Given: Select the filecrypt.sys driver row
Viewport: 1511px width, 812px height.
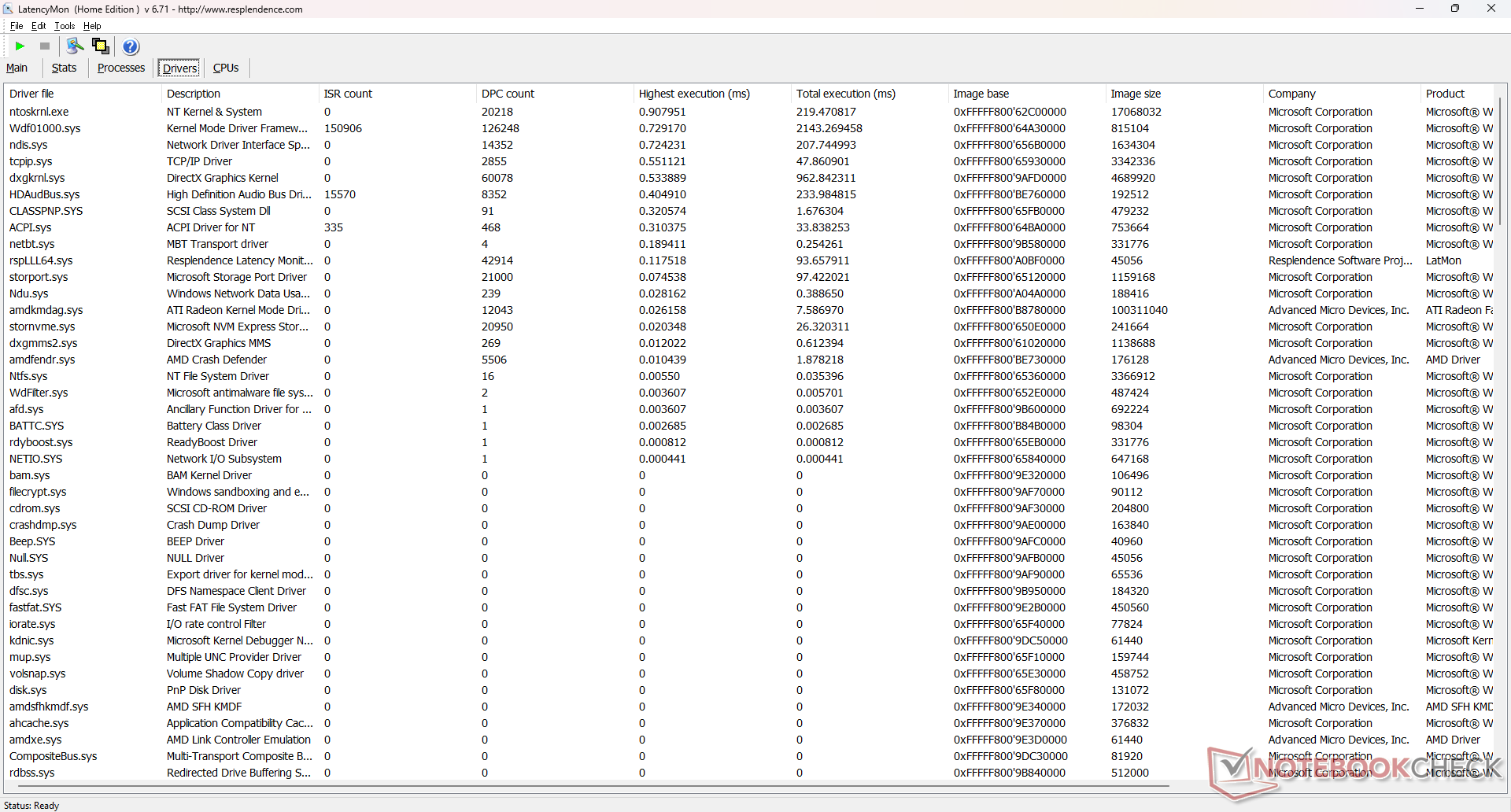Looking at the screenshot, I should (x=750, y=492).
